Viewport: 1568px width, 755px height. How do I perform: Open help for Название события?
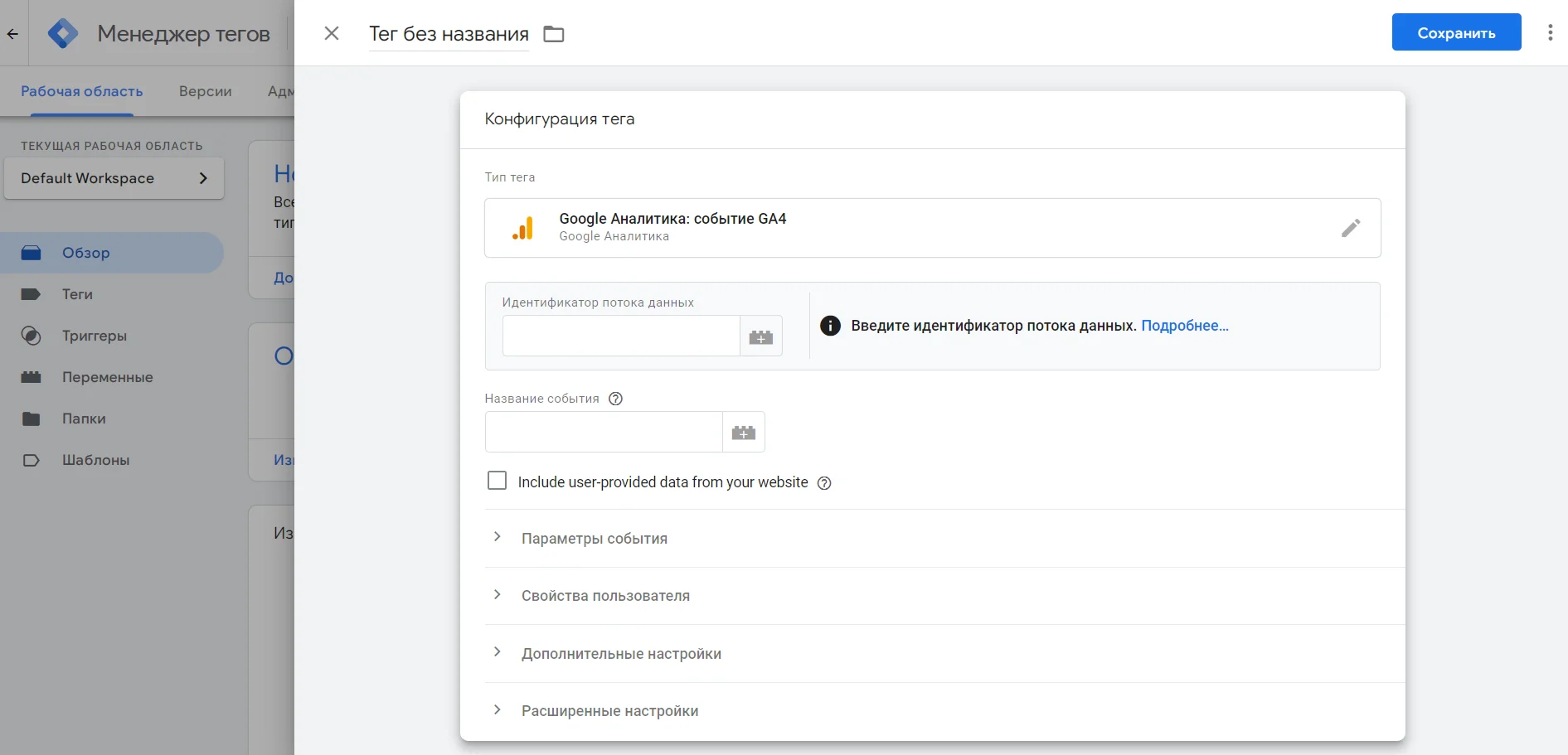coord(615,399)
